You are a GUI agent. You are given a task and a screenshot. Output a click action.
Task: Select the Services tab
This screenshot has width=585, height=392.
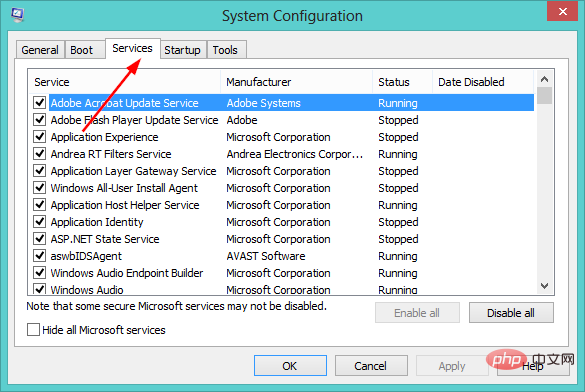click(x=132, y=48)
